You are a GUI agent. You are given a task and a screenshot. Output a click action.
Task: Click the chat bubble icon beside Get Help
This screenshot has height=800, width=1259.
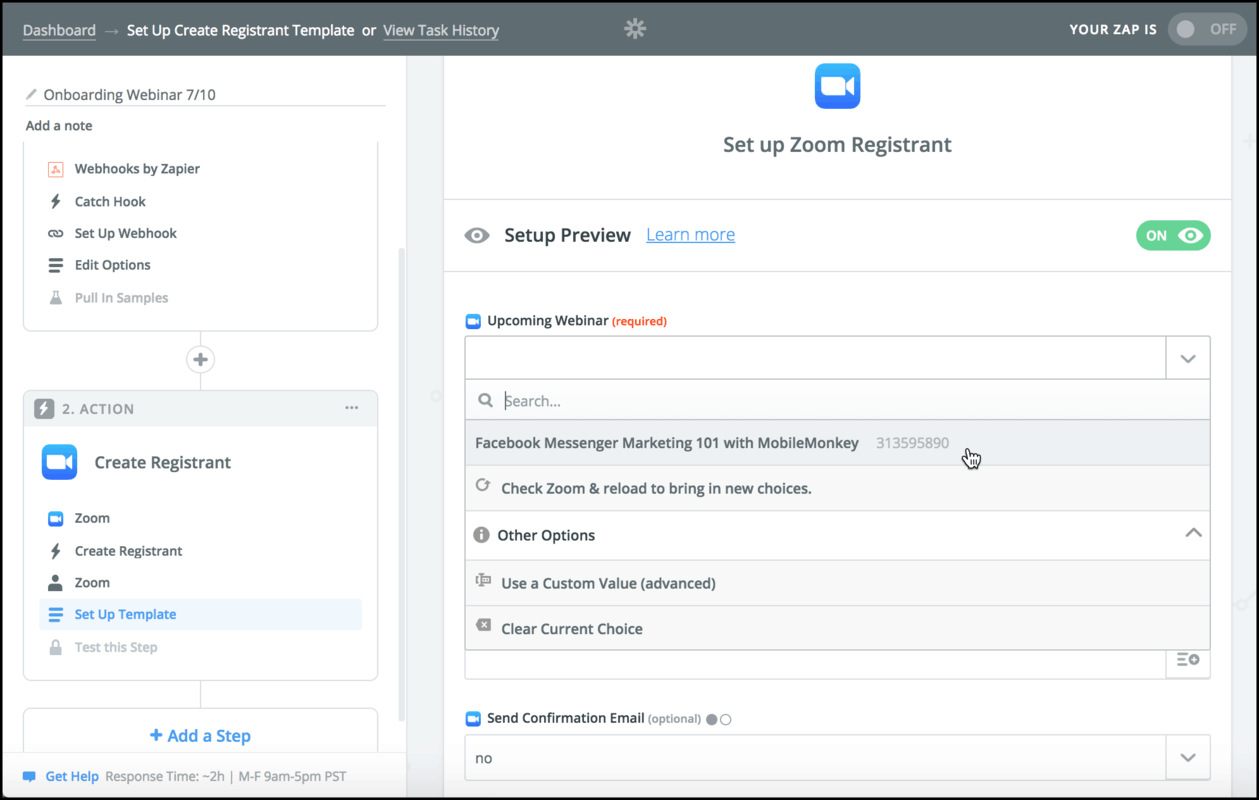pyautogui.click(x=30, y=776)
